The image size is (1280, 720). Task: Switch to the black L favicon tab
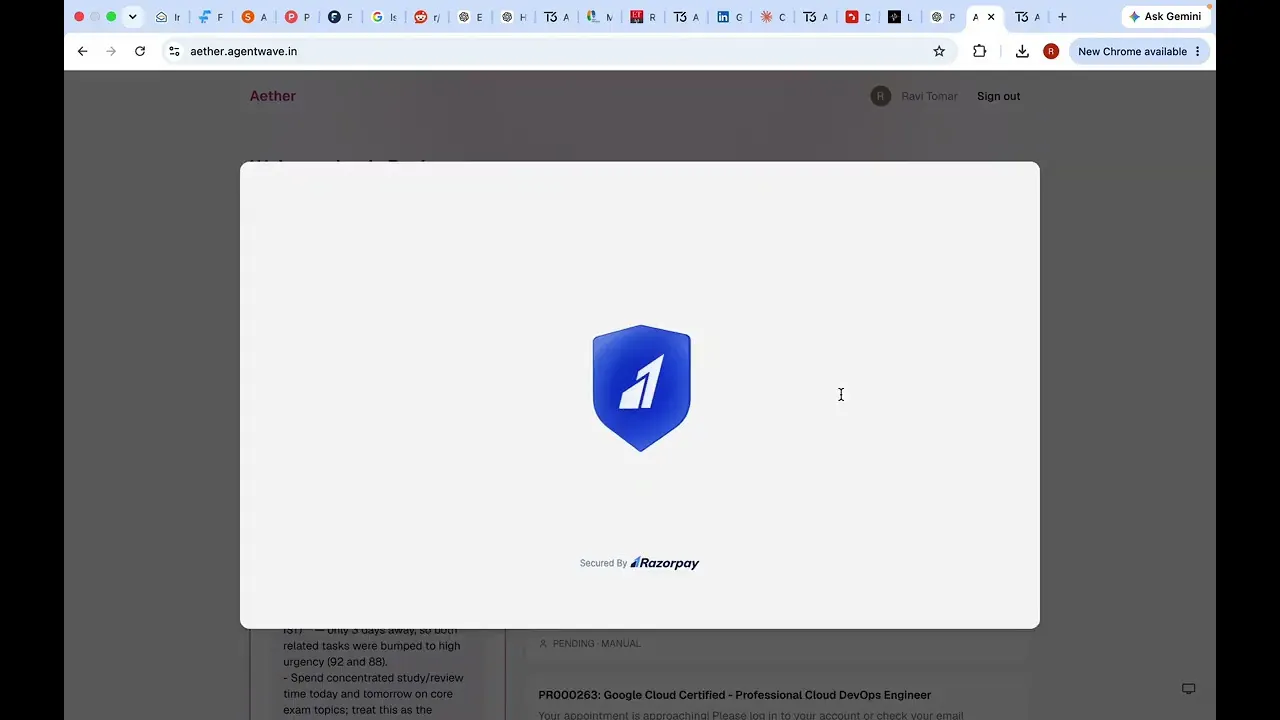900,17
